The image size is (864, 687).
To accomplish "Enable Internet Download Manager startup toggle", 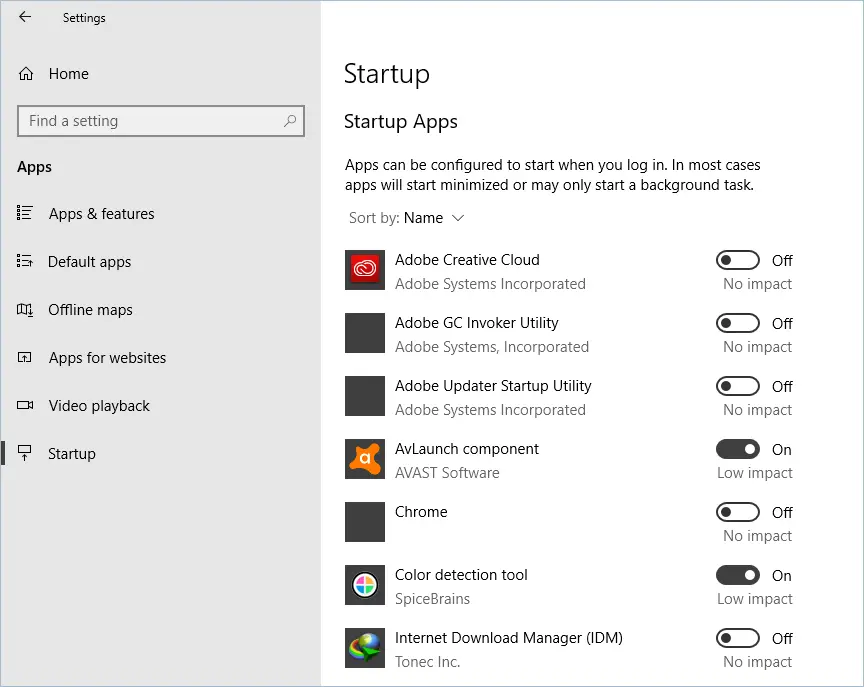I will [x=738, y=638].
